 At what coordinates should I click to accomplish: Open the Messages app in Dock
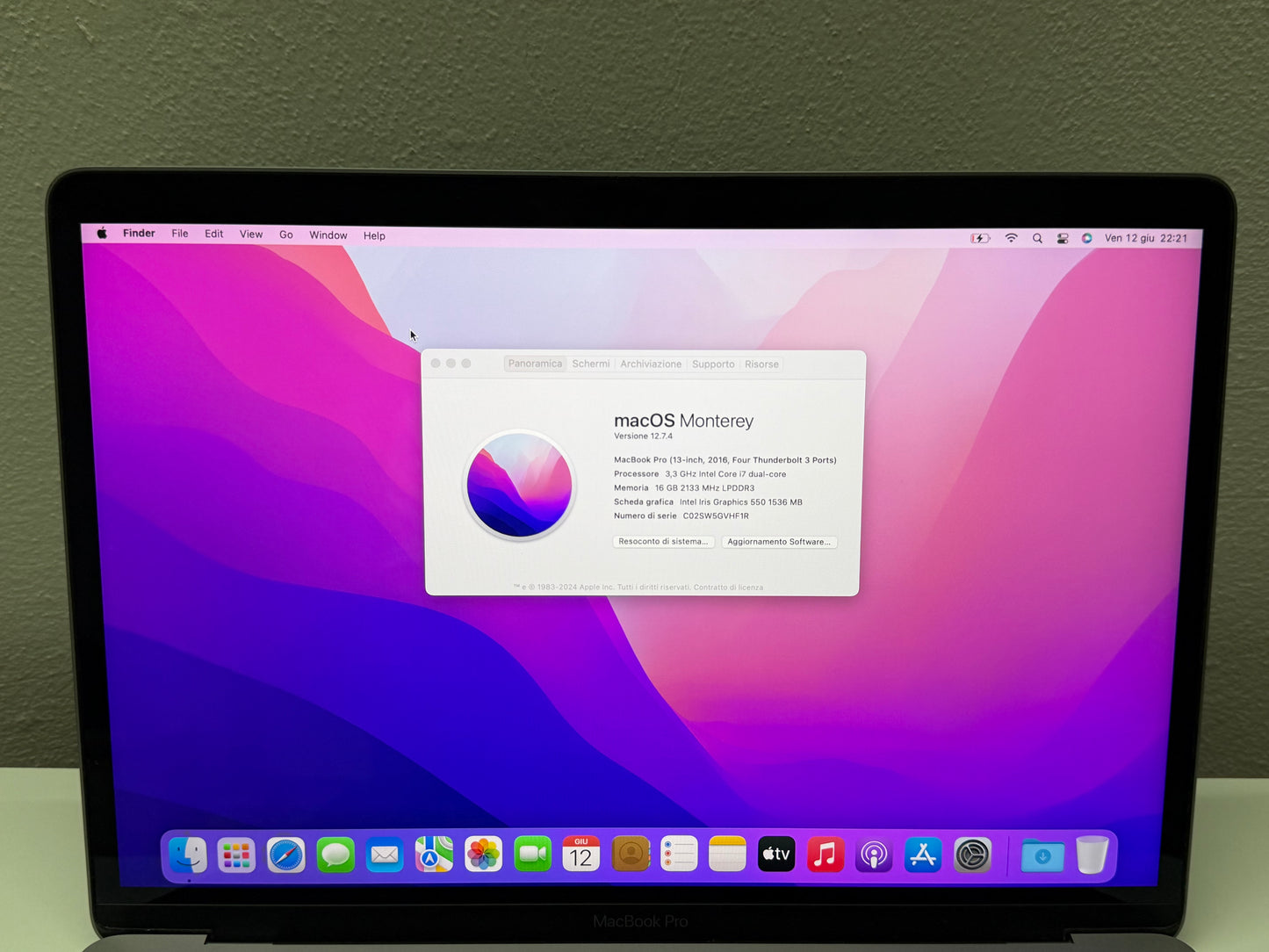(x=335, y=855)
